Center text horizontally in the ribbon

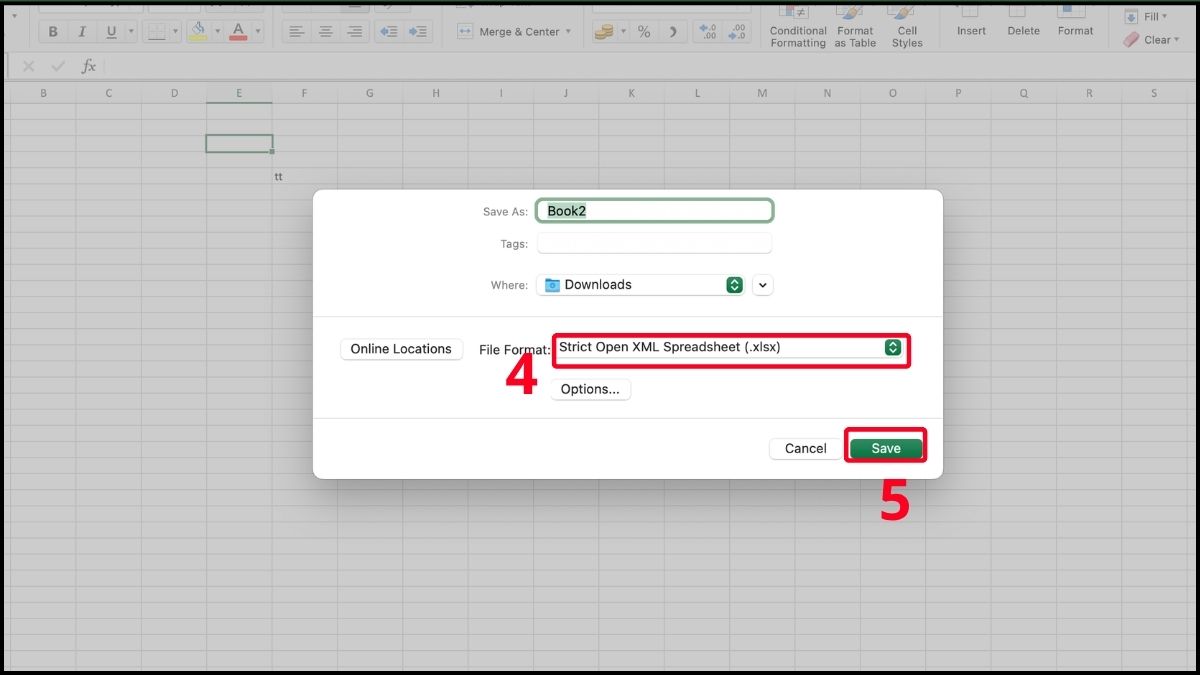[325, 32]
